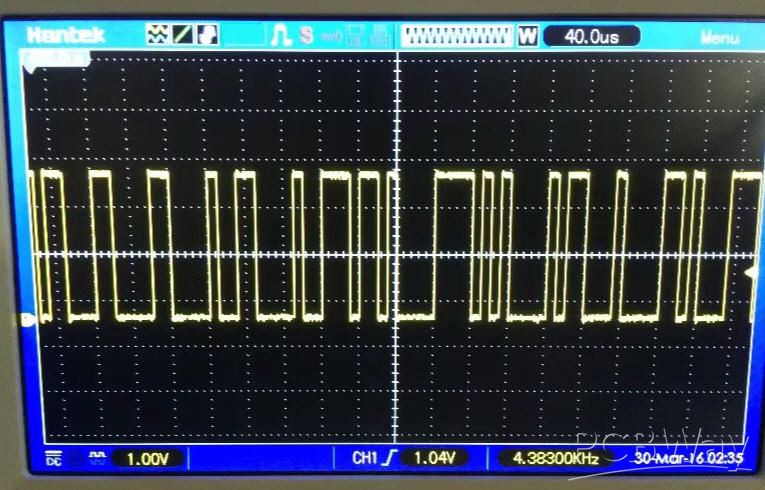Select the 40.0us timebase field
This screenshot has height=490, width=765.
(591, 36)
